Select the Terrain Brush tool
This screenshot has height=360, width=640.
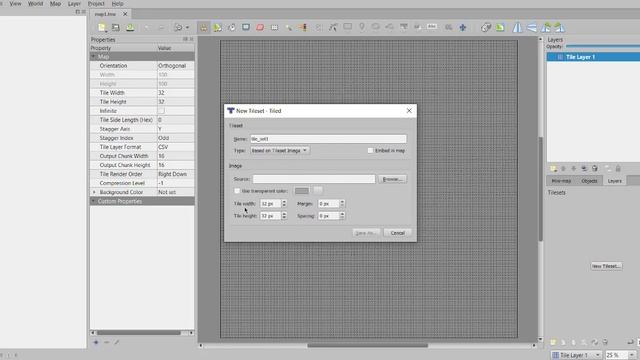(218, 27)
